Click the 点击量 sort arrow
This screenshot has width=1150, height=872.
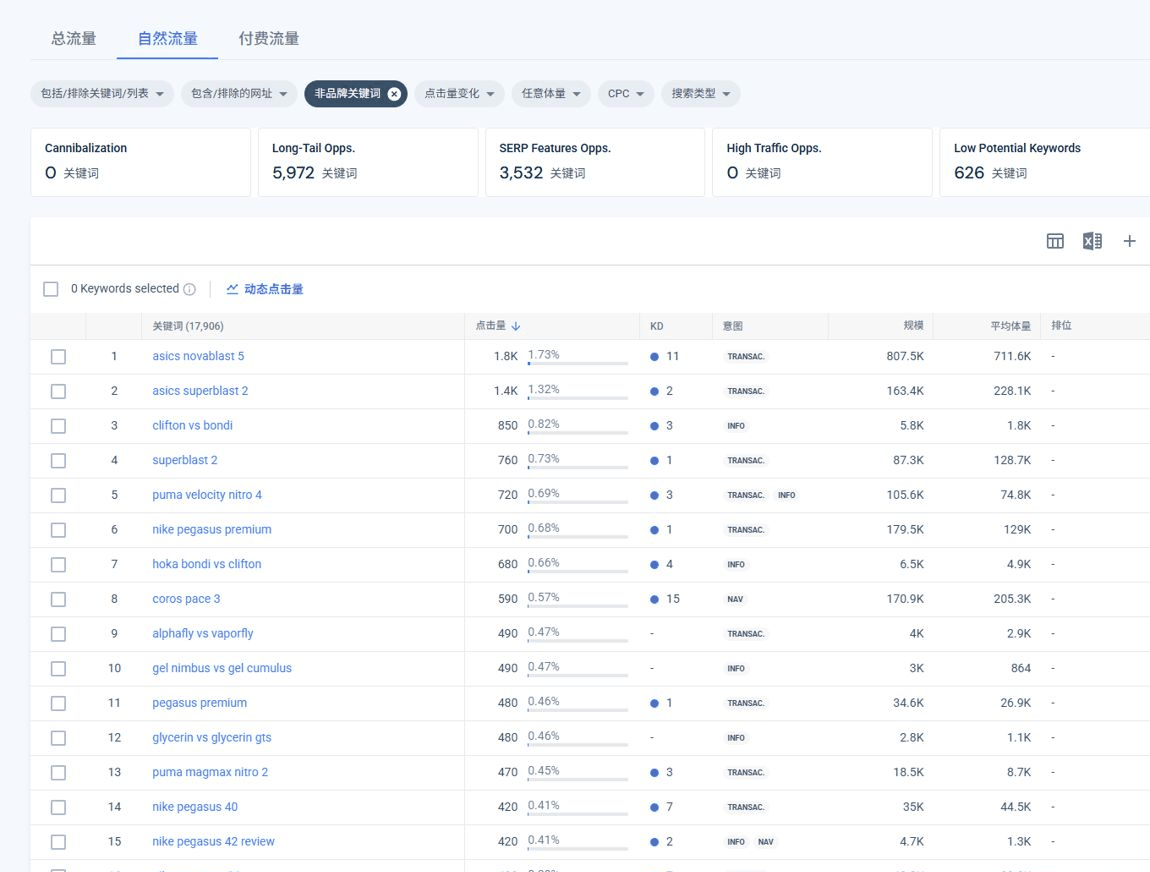pyautogui.click(x=516, y=326)
